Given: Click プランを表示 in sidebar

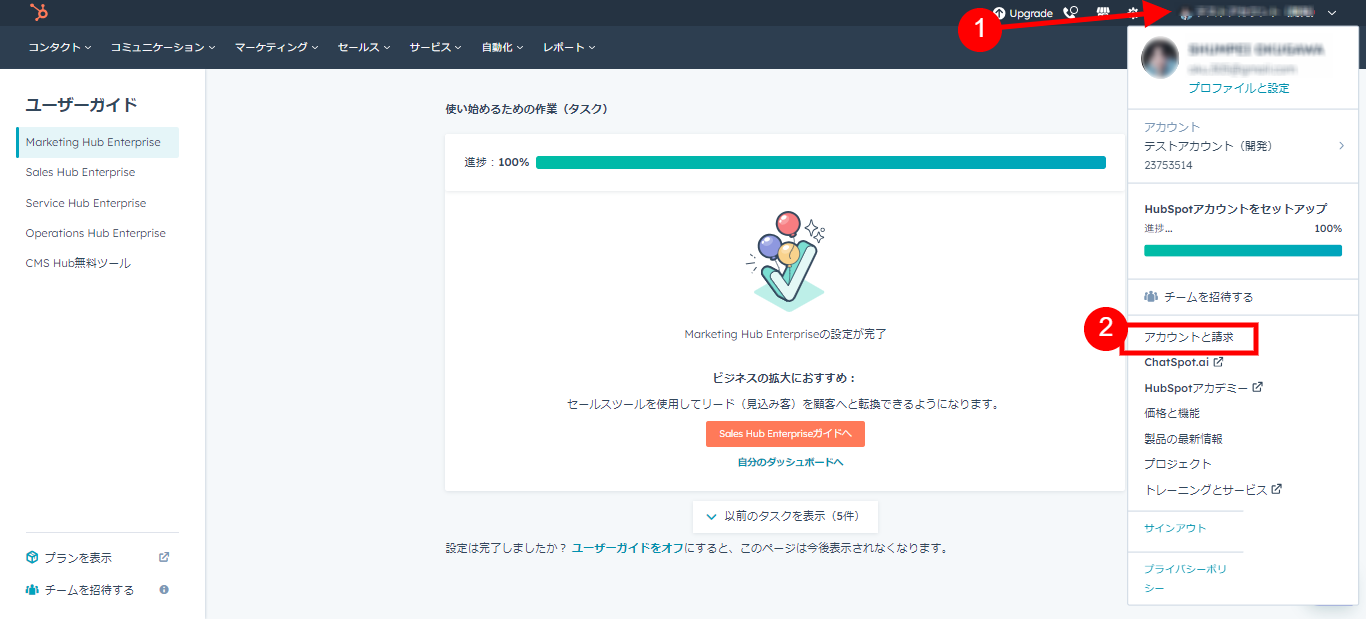Looking at the screenshot, I should 78,557.
